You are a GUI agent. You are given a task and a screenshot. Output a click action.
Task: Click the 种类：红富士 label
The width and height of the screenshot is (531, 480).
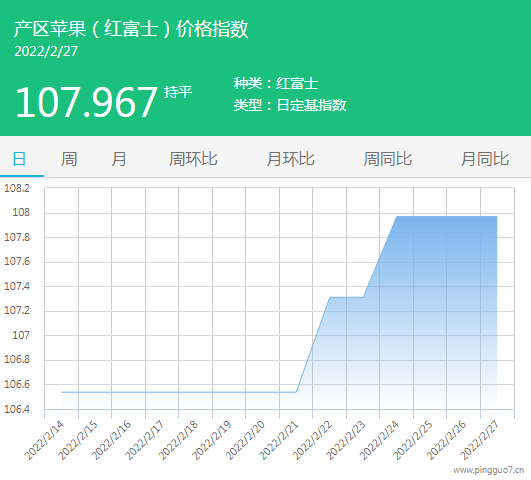[x=276, y=83]
